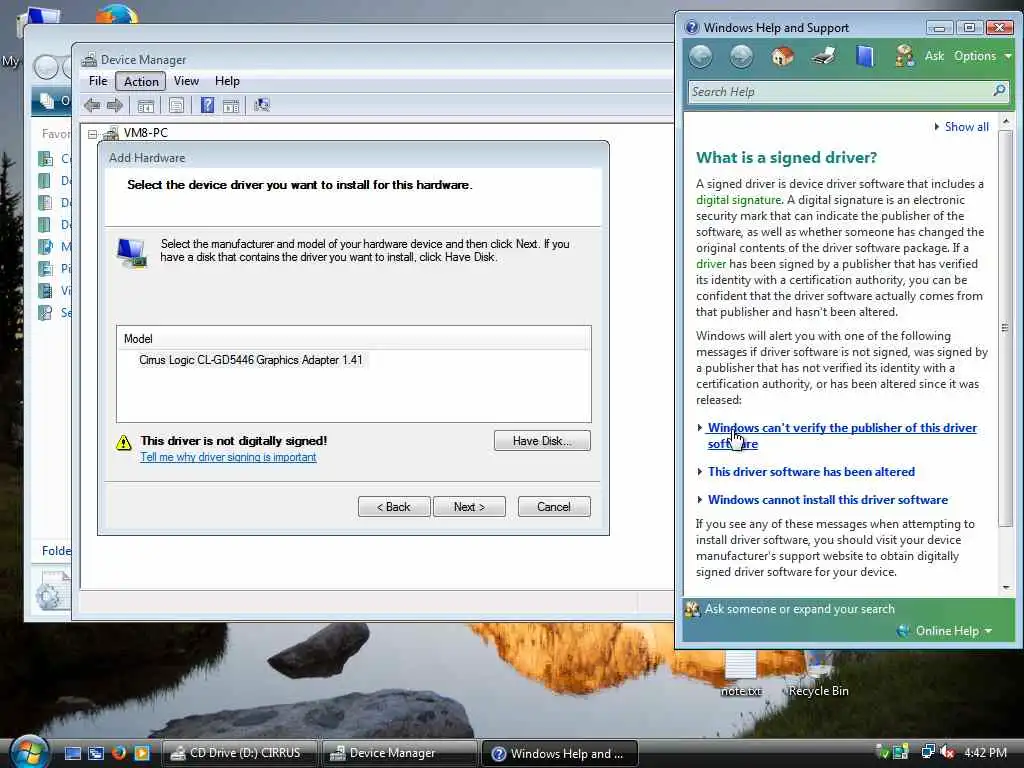Click the blue Help icon in Device Manager toolbar
Image resolution: width=1024 pixels, height=768 pixels.
(x=207, y=105)
